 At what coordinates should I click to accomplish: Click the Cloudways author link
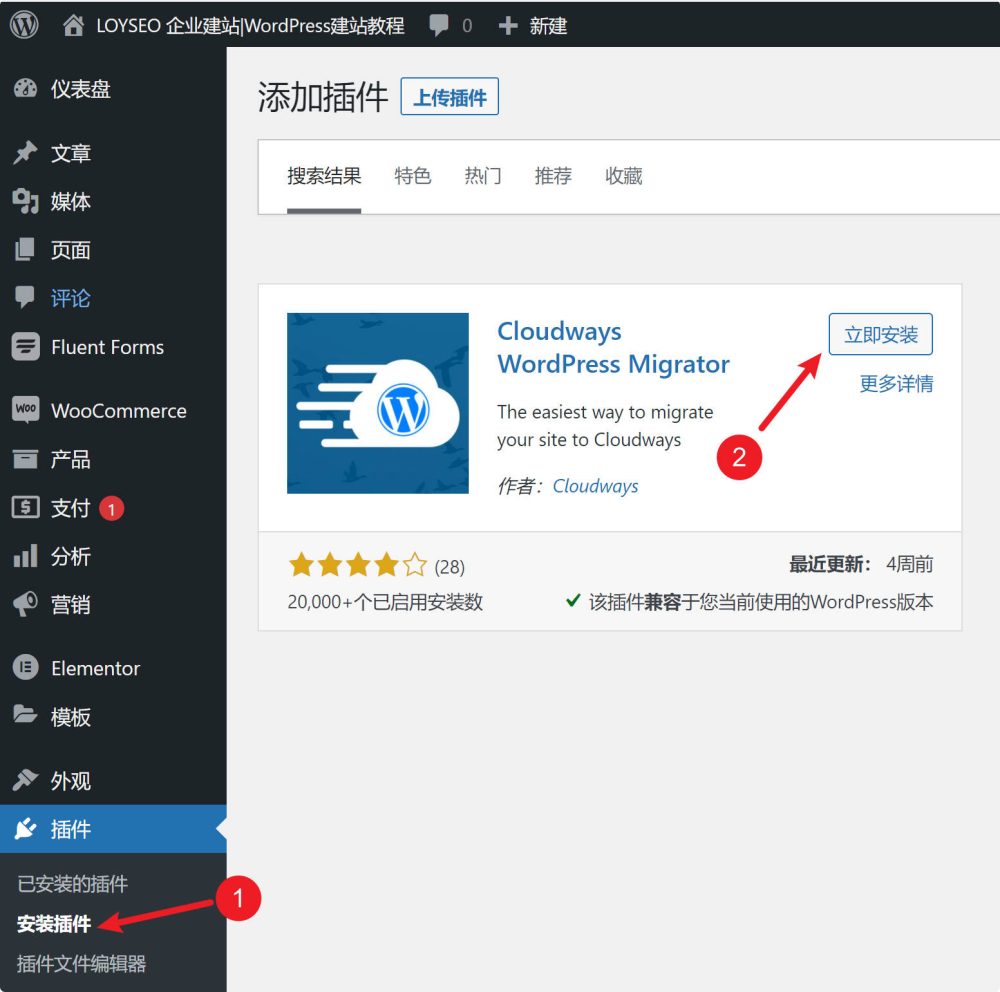(x=595, y=486)
